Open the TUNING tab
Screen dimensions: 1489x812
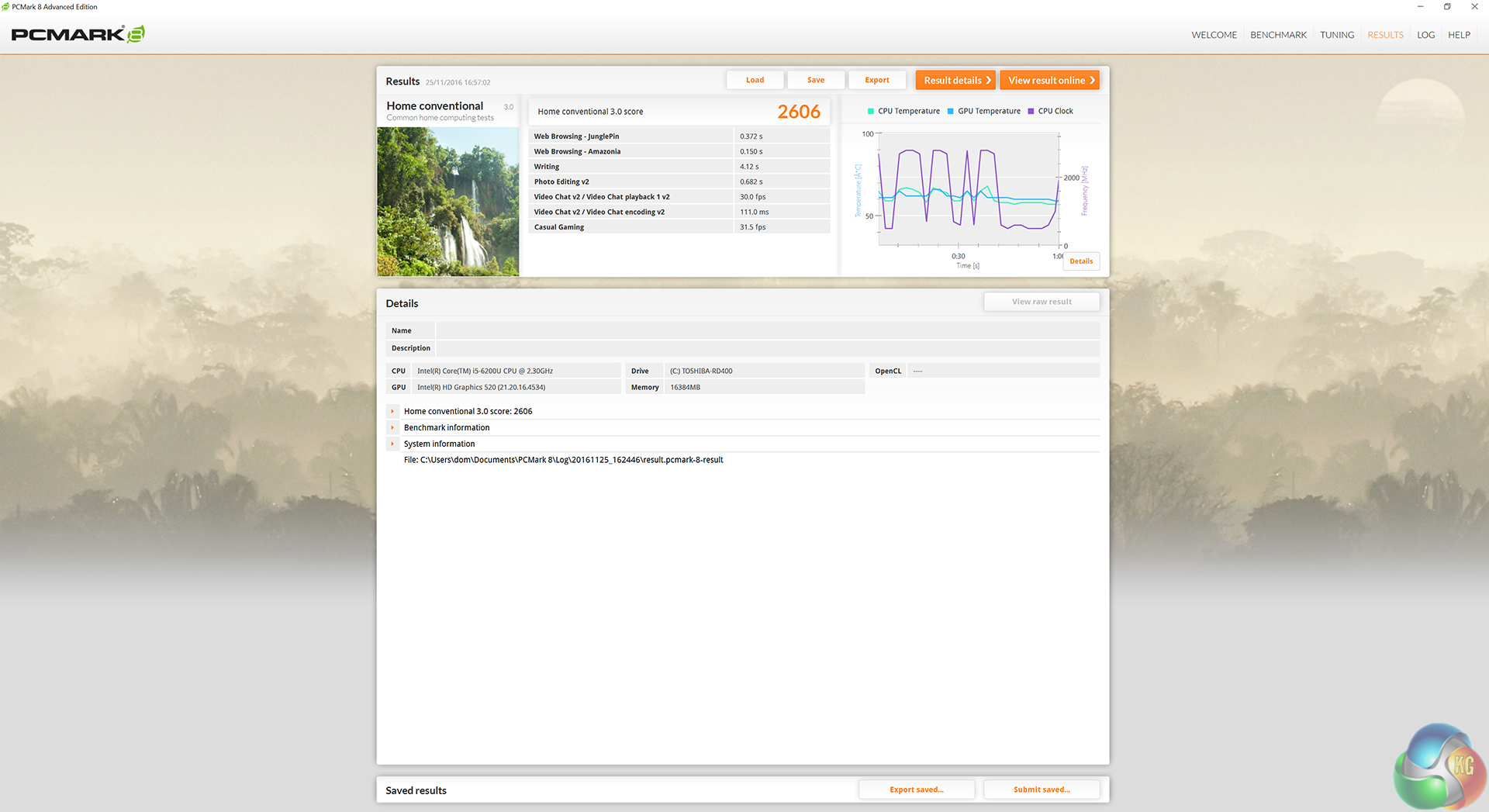(x=1337, y=35)
